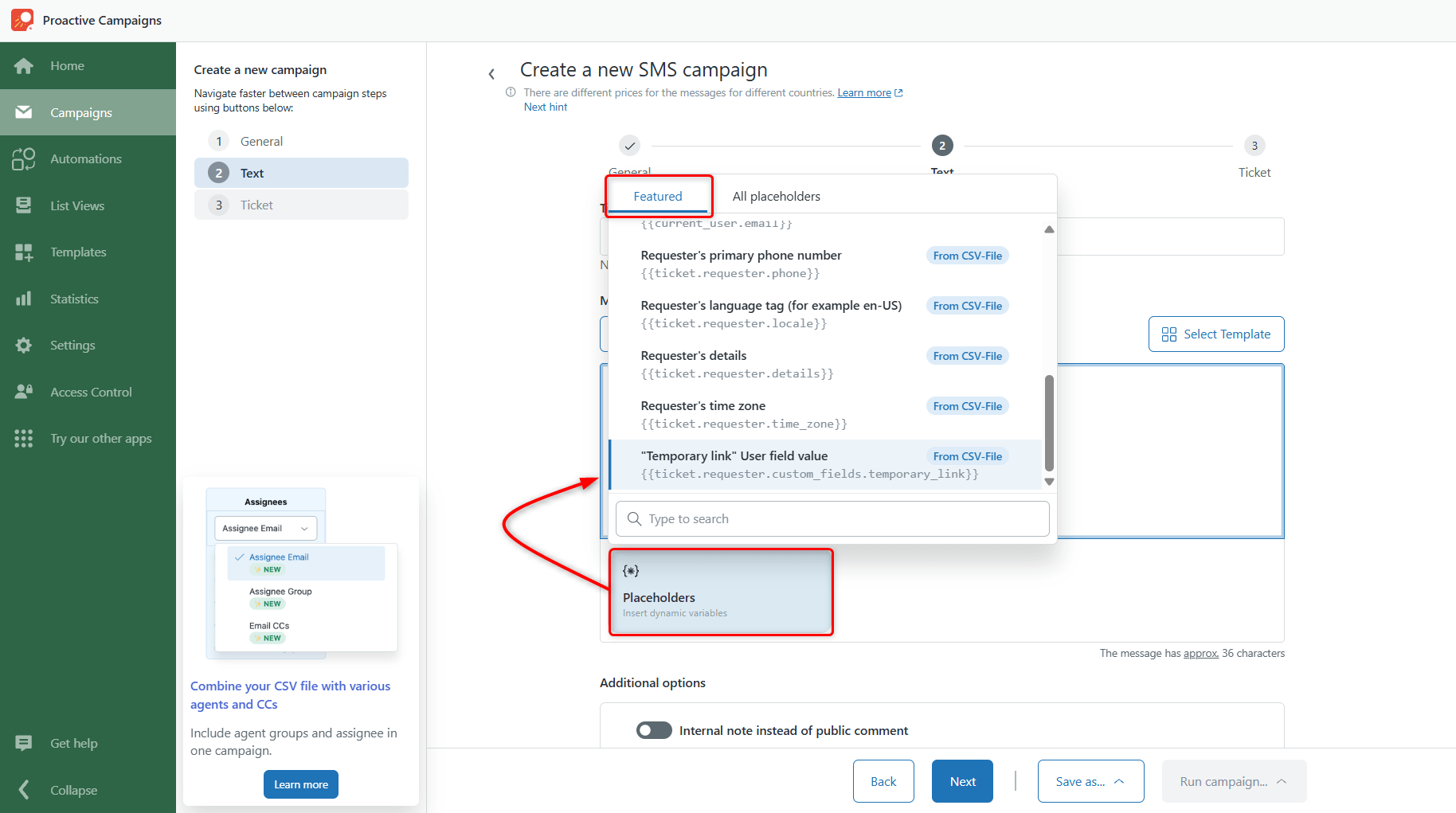
Task: Open Access Control sidebar icon
Action: (24, 392)
